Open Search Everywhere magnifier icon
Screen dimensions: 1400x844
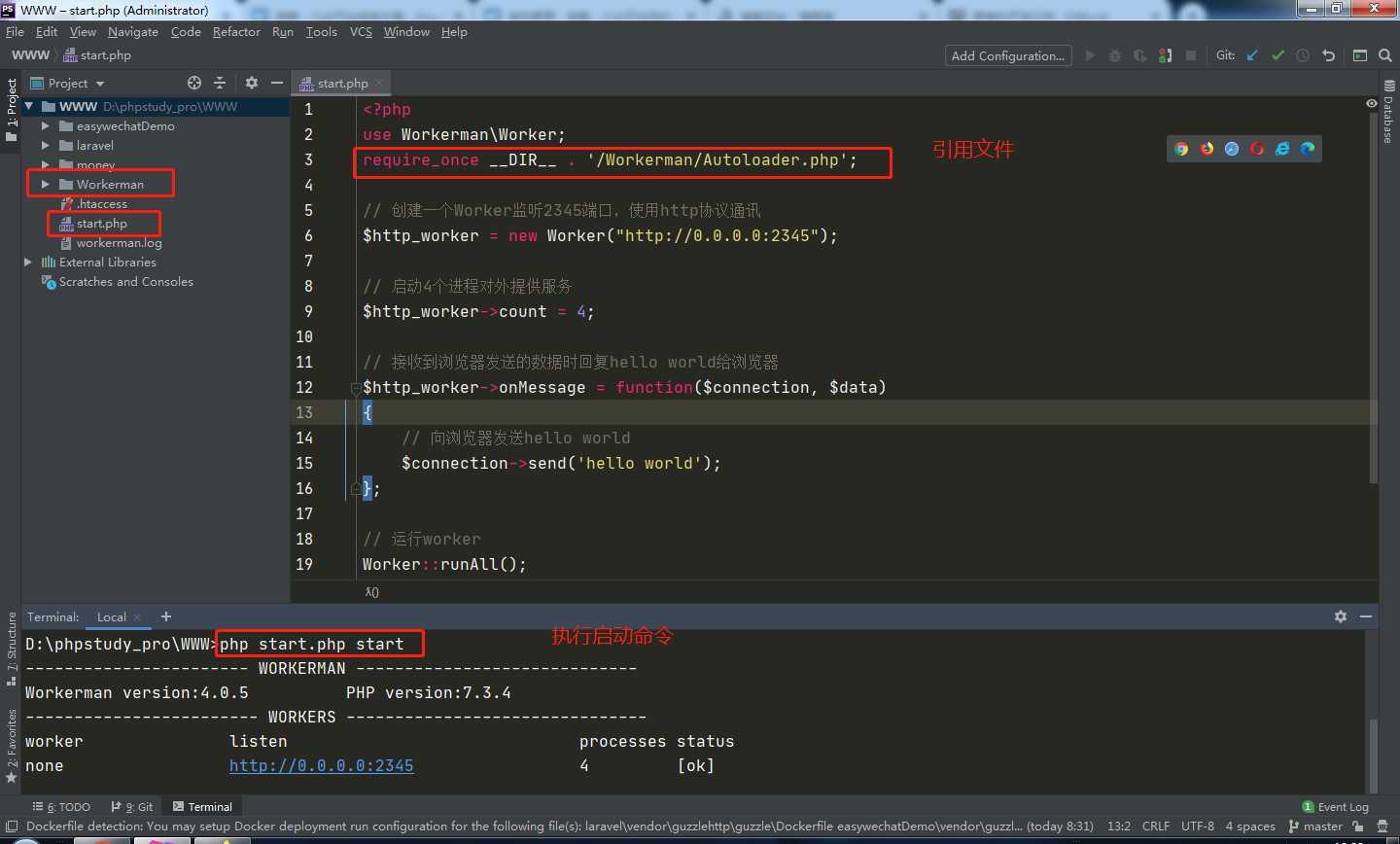pos(1385,55)
